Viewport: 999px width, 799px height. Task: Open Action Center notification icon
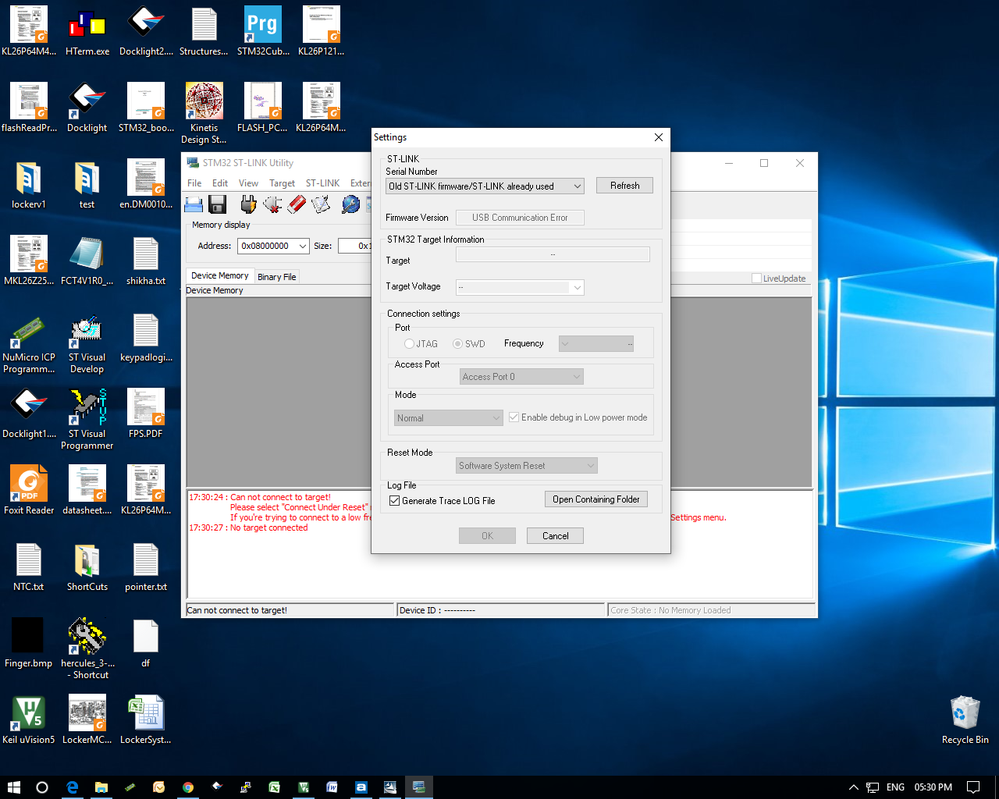click(x=973, y=787)
